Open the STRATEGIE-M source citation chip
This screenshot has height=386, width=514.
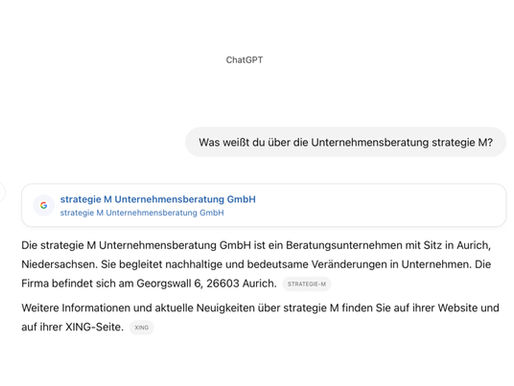point(307,284)
